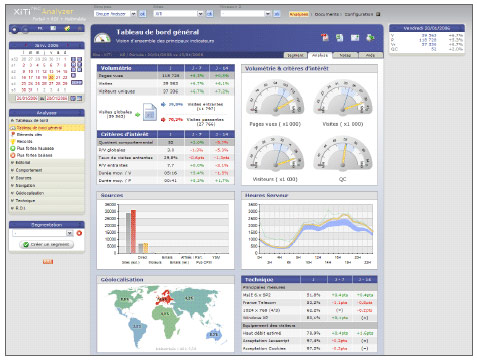This screenshot has width=477, height=362.
Task: Click the tall red bar in Sources chart
Action: (x=133, y=232)
